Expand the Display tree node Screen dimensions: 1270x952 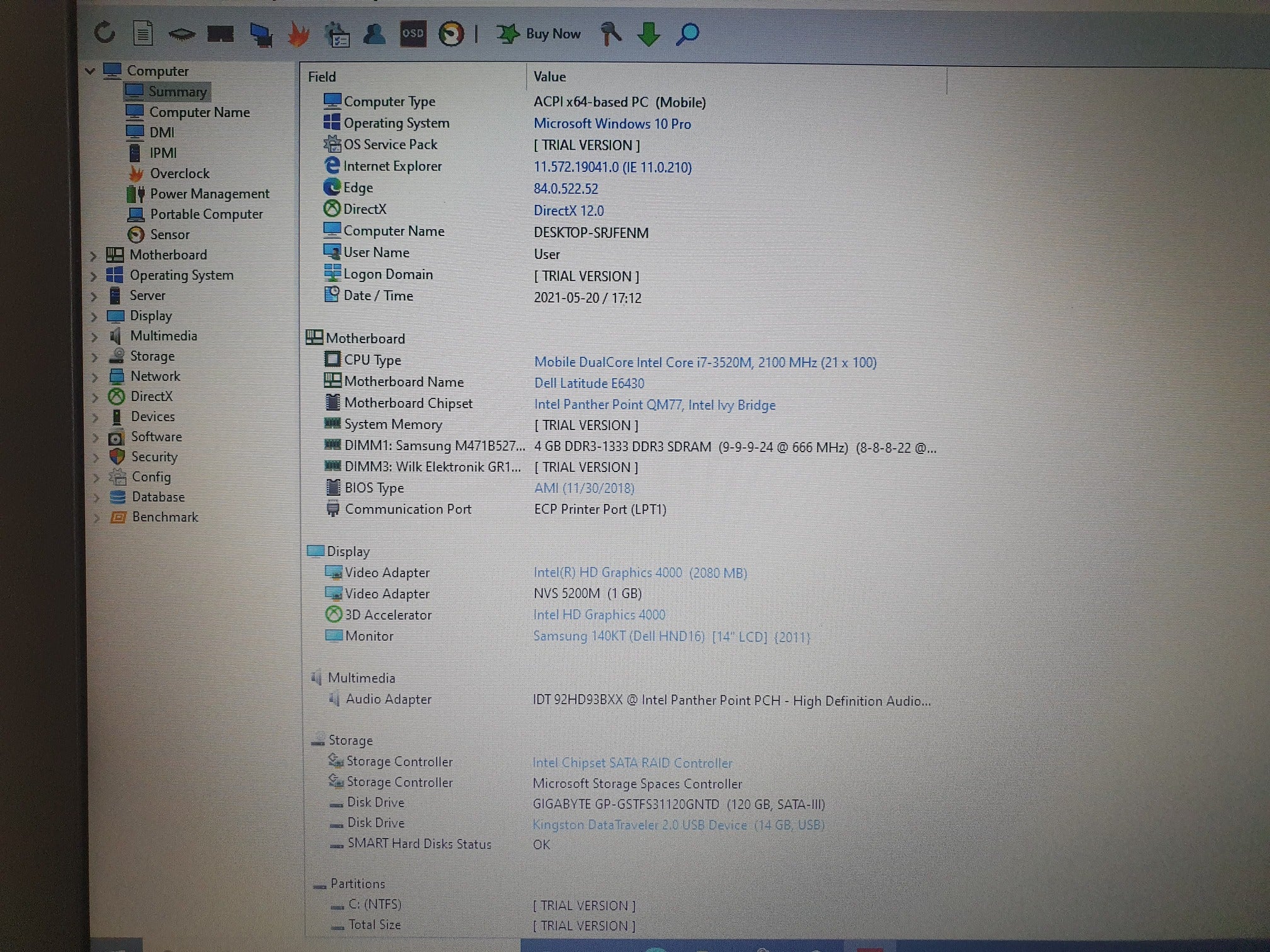pyautogui.click(x=94, y=316)
